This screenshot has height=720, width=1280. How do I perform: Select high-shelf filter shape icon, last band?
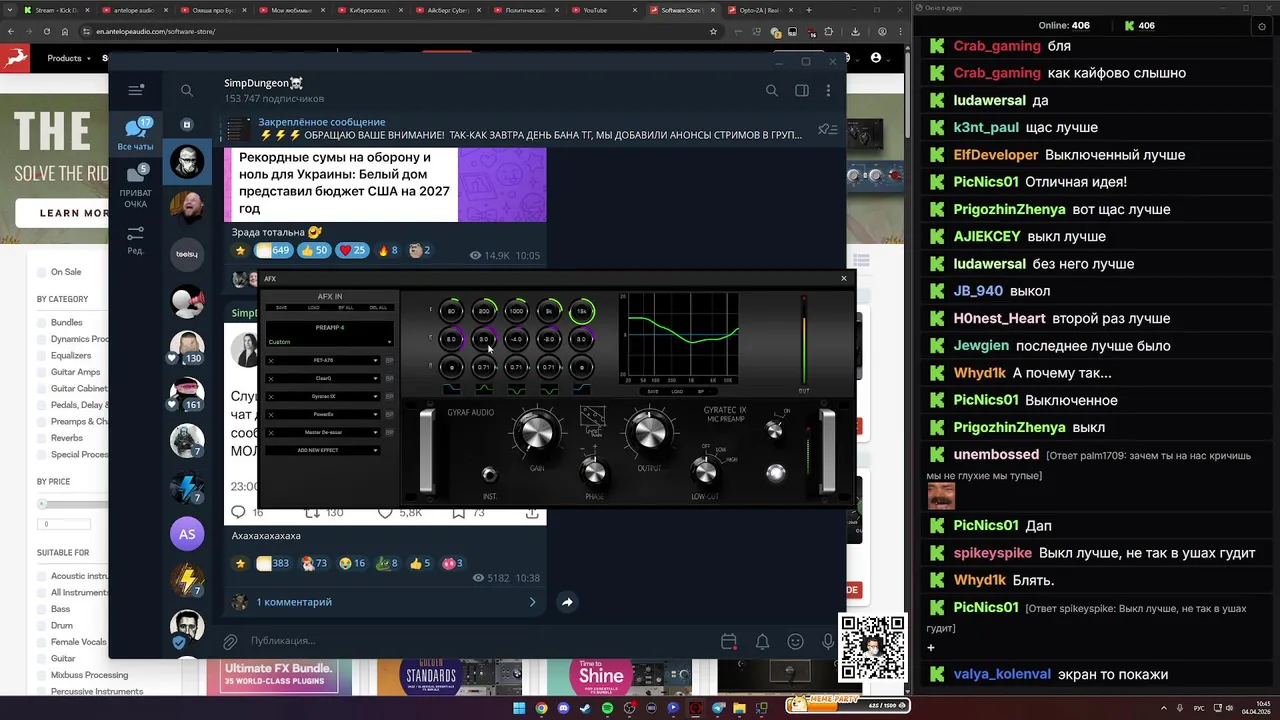(x=582, y=389)
